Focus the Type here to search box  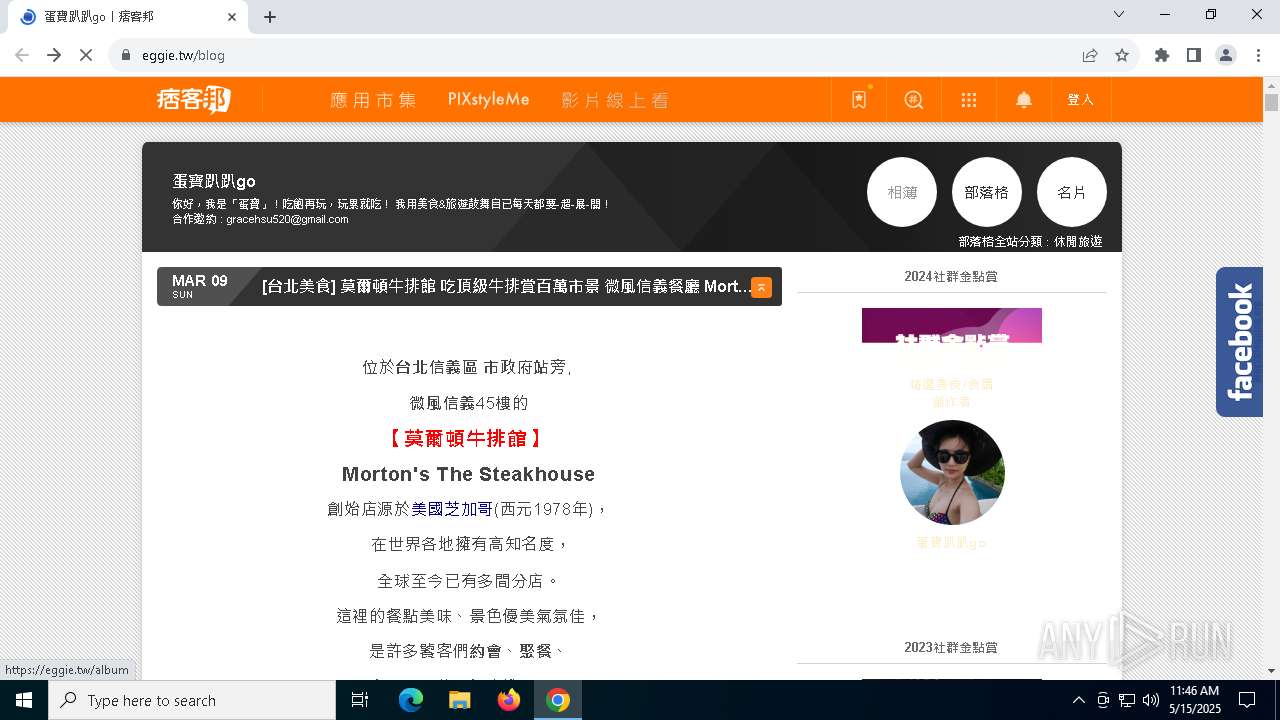[192, 700]
